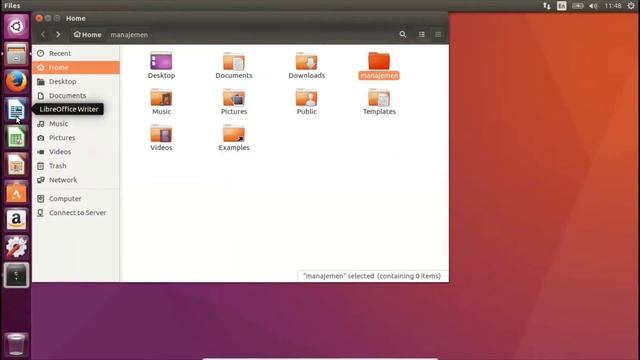Launch Firefox from the launcher
Screen dimensions: 640x360
click(x=16, y=81)
